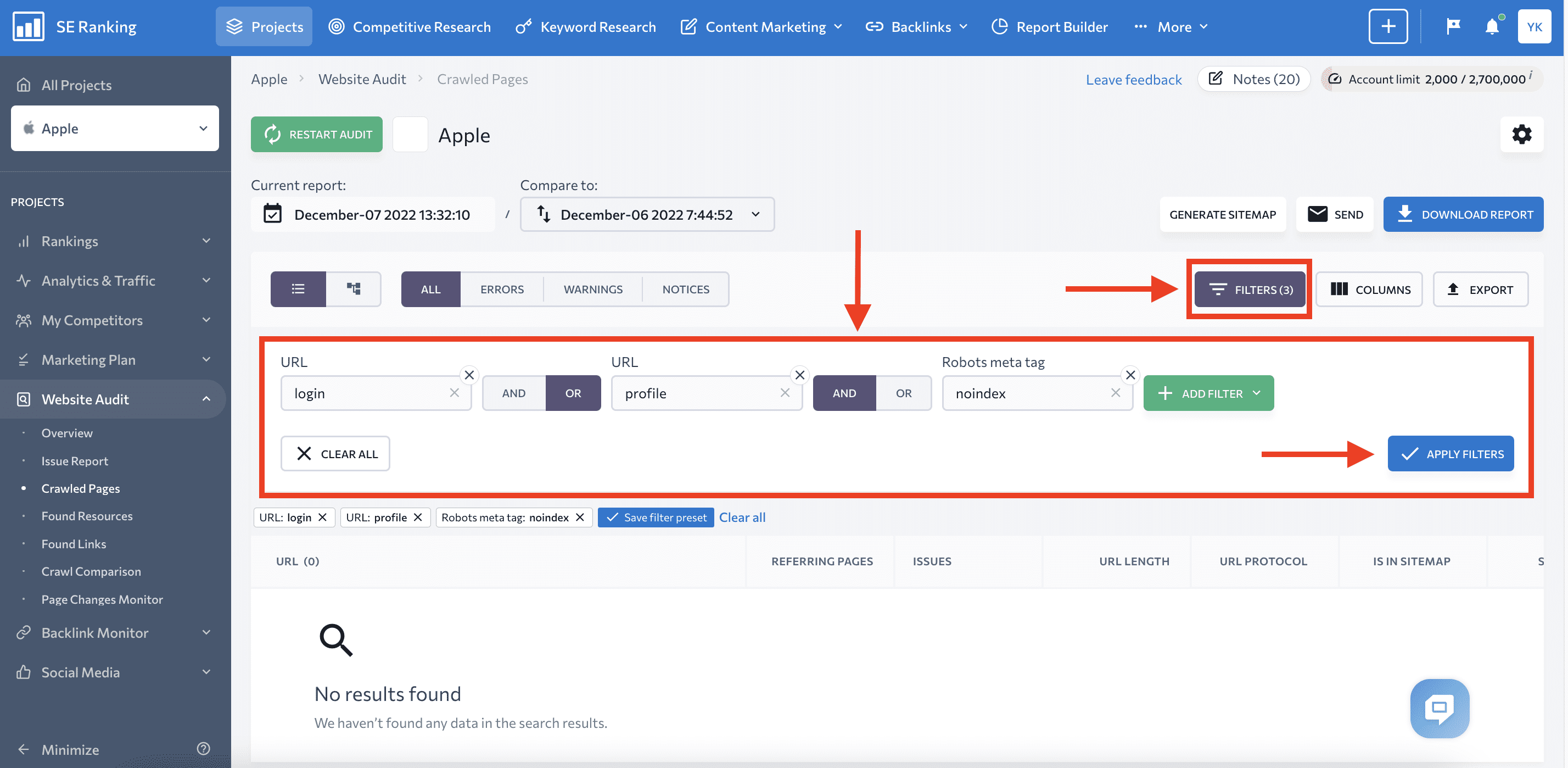Go to Competitive Research
The width and height of the screenshot is (1568, 768).
point(410,27)
